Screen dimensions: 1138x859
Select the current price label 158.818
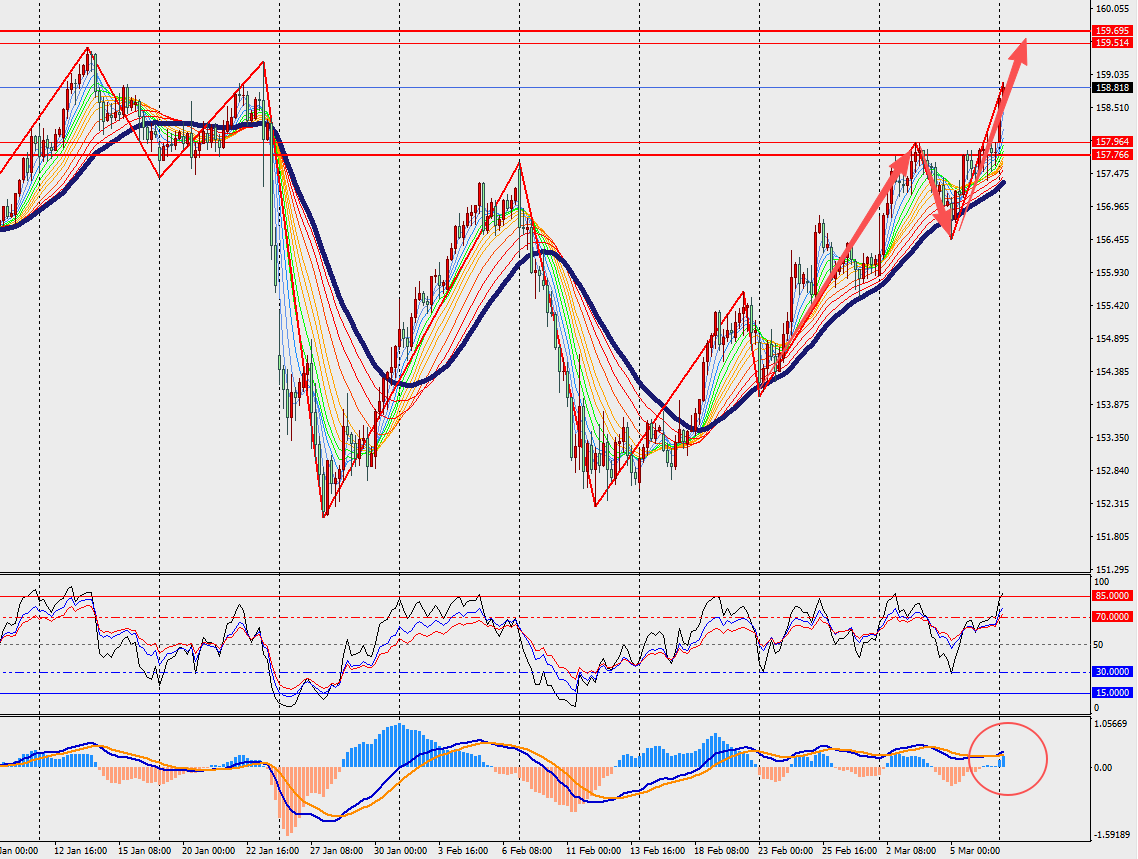pyautogui.click(x=1112, y=87)
